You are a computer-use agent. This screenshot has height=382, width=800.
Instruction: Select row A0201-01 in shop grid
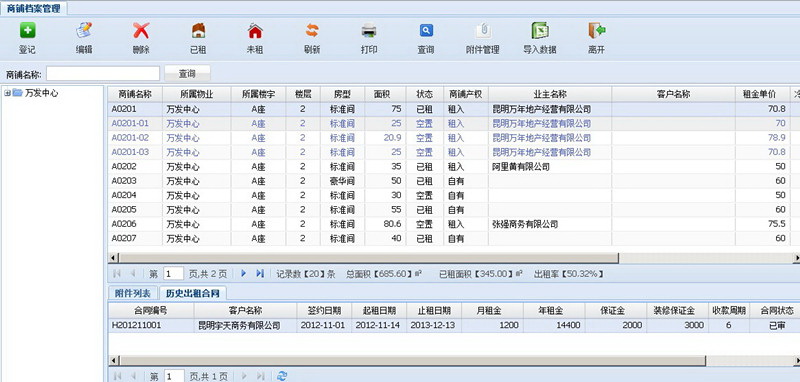click(x=454, y=123)
